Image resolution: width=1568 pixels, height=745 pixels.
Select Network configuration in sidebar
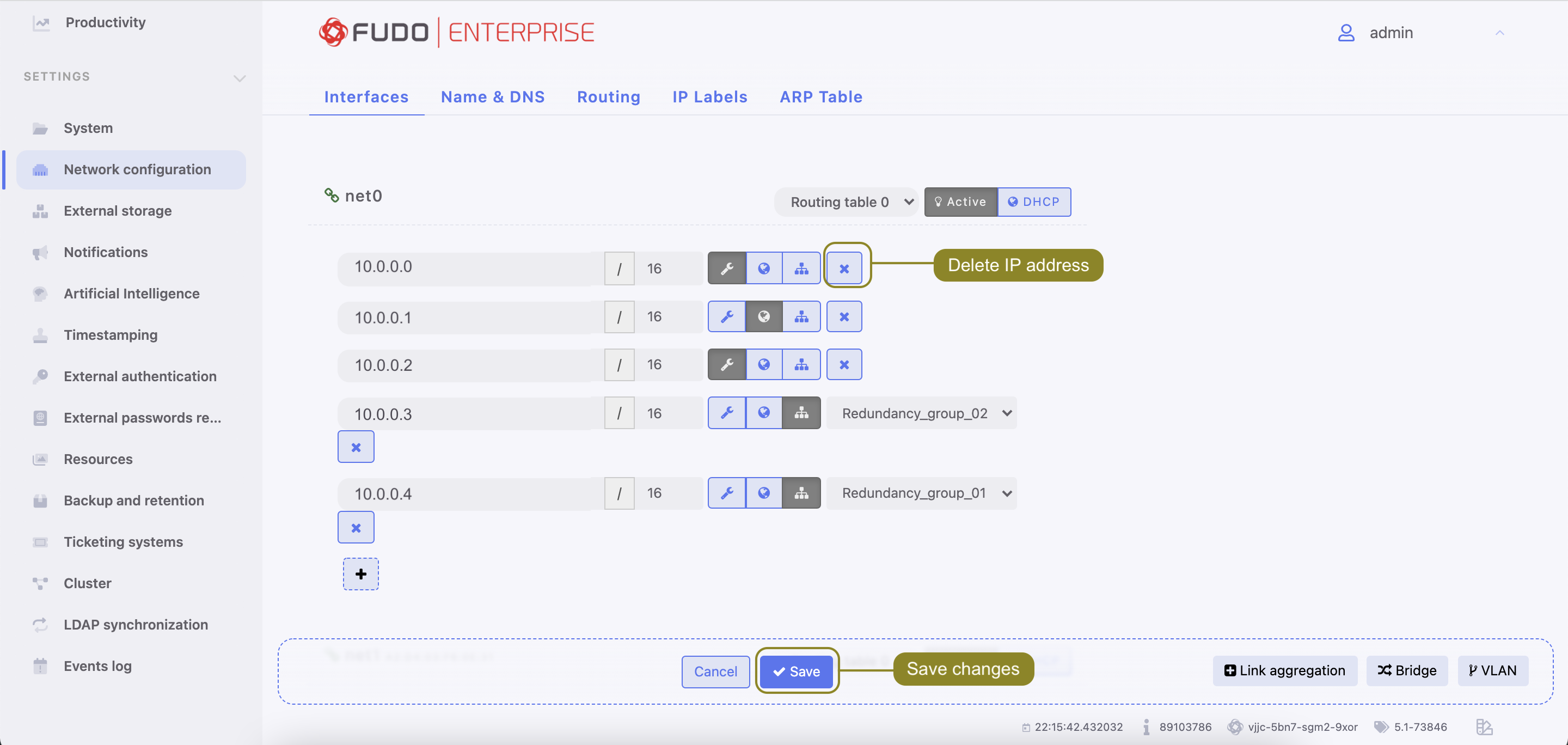coord(131,170)
